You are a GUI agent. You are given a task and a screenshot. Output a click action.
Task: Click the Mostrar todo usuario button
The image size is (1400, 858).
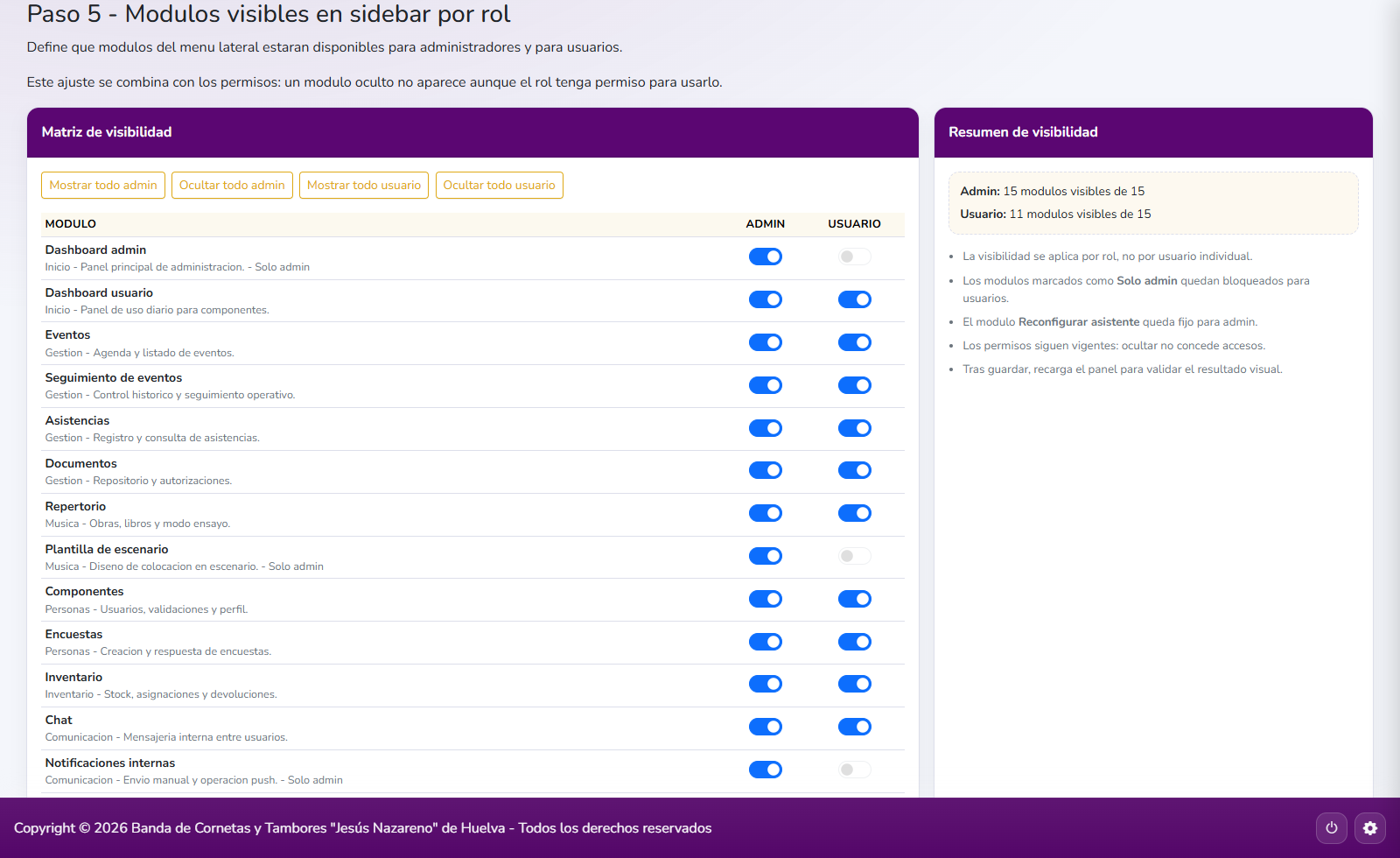(363, 185)
